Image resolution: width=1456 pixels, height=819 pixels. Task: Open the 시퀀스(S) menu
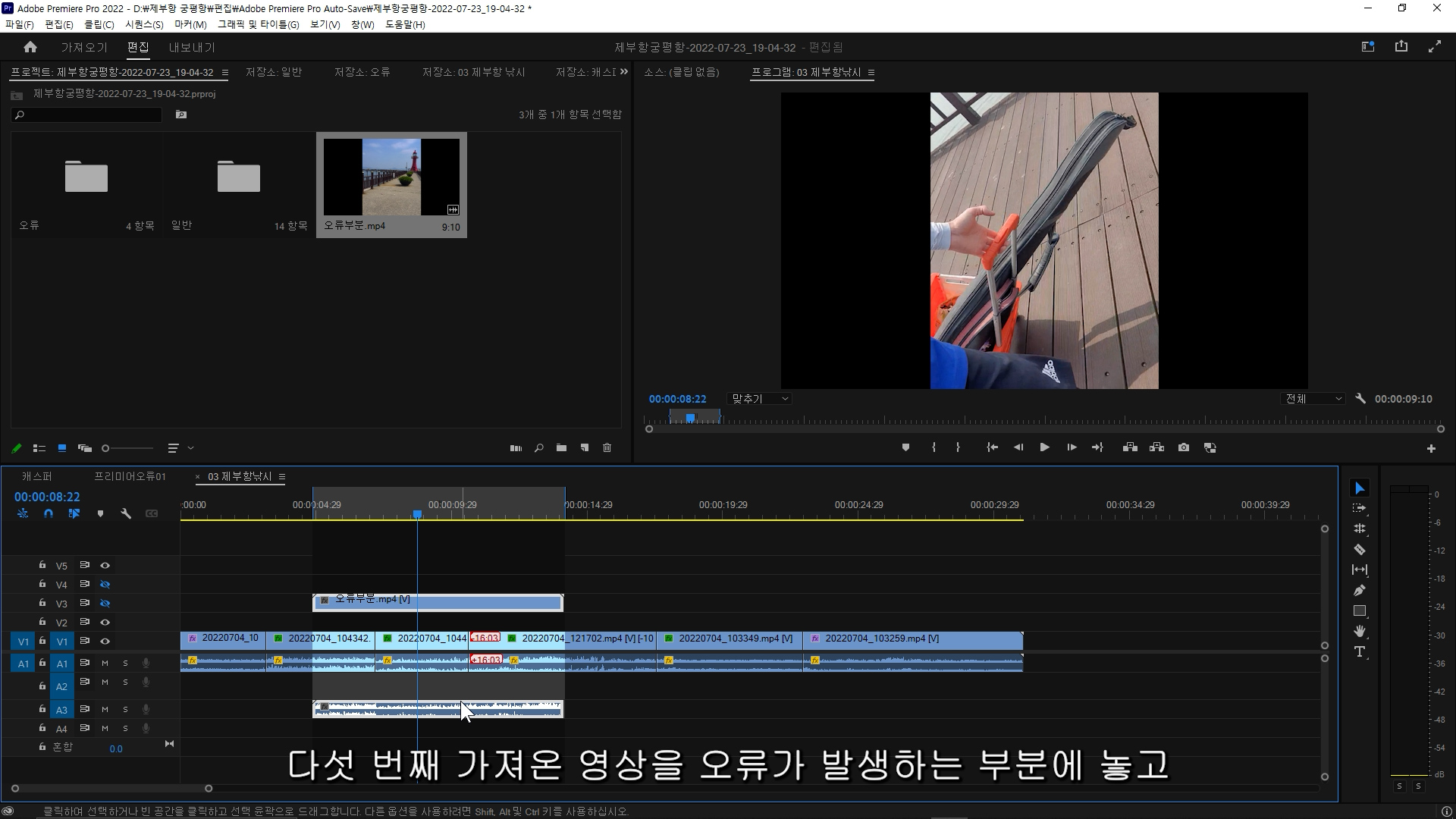point(144,24)
